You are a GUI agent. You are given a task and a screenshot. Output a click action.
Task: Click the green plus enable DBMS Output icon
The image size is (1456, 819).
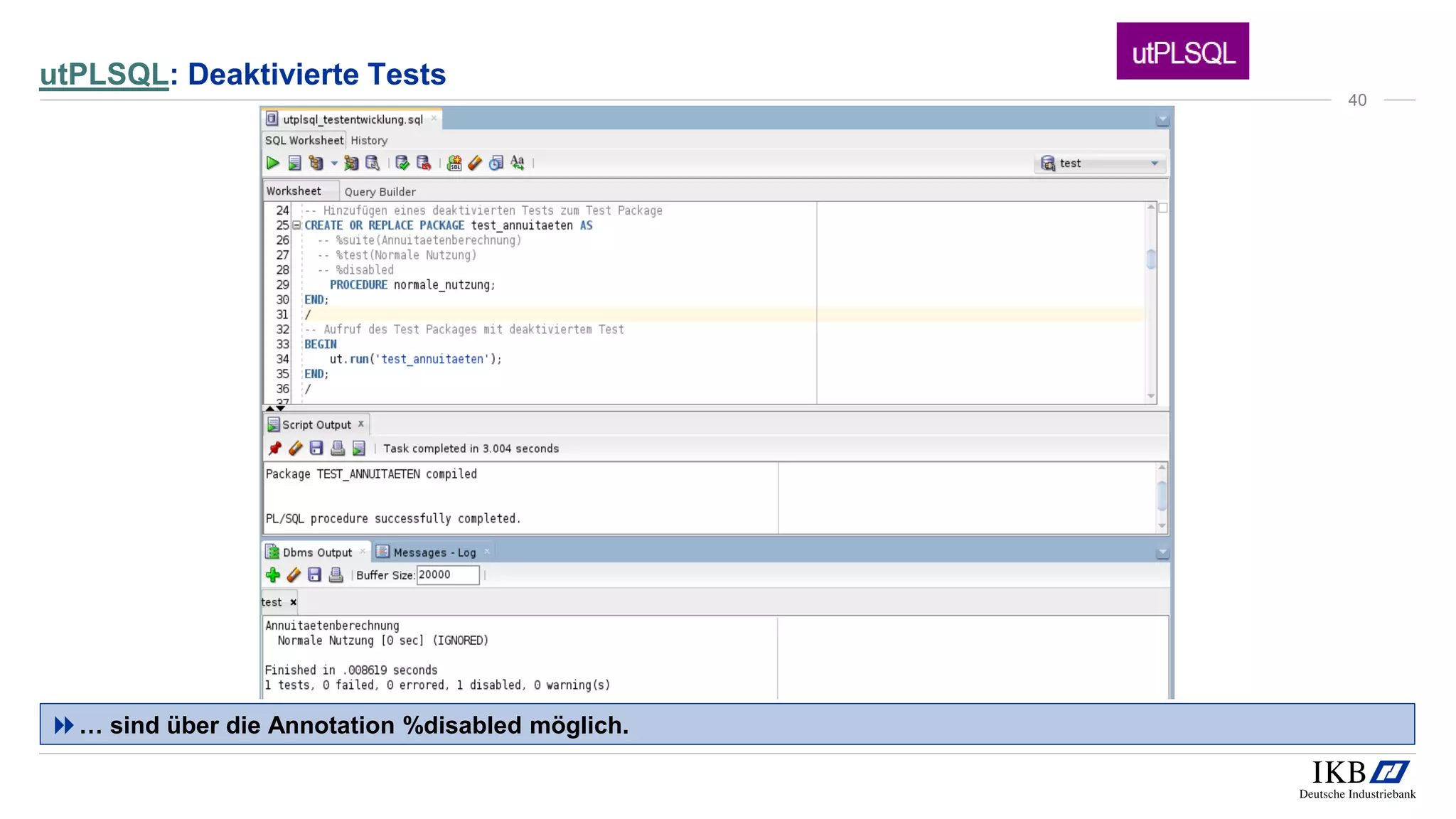(x=273, y=575)
